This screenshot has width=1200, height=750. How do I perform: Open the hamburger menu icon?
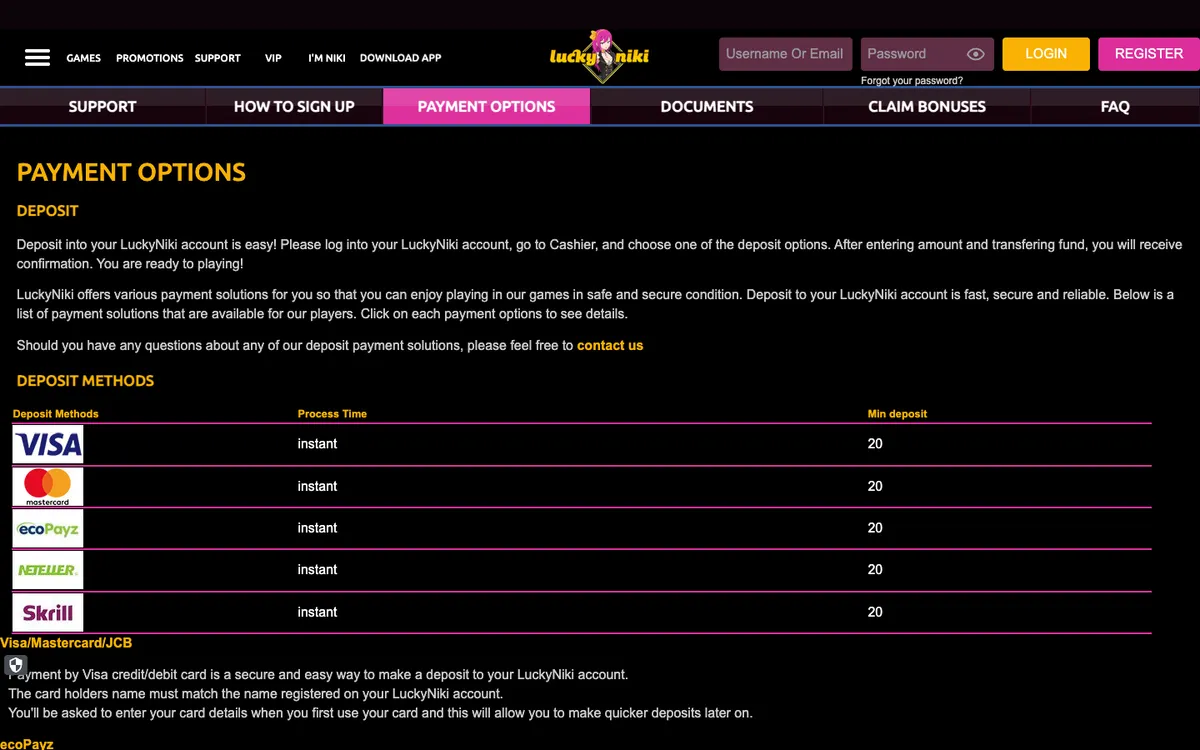[37, 57]
